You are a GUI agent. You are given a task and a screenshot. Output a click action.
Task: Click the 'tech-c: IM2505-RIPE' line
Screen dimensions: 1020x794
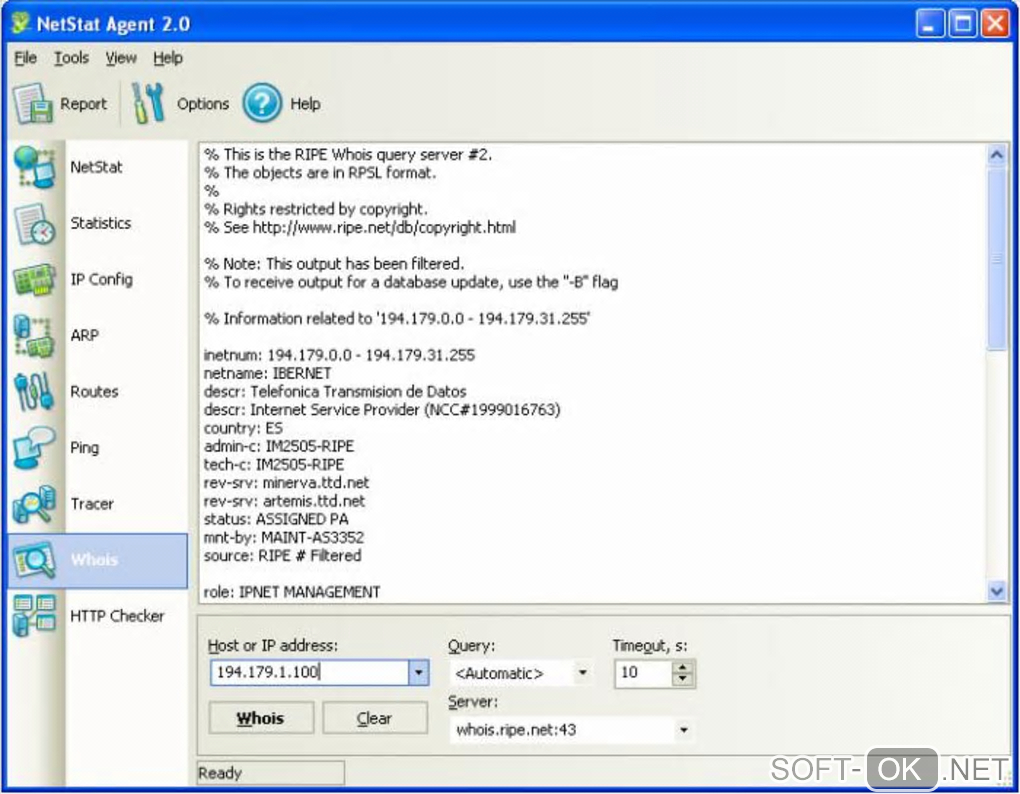coord(274,464)
